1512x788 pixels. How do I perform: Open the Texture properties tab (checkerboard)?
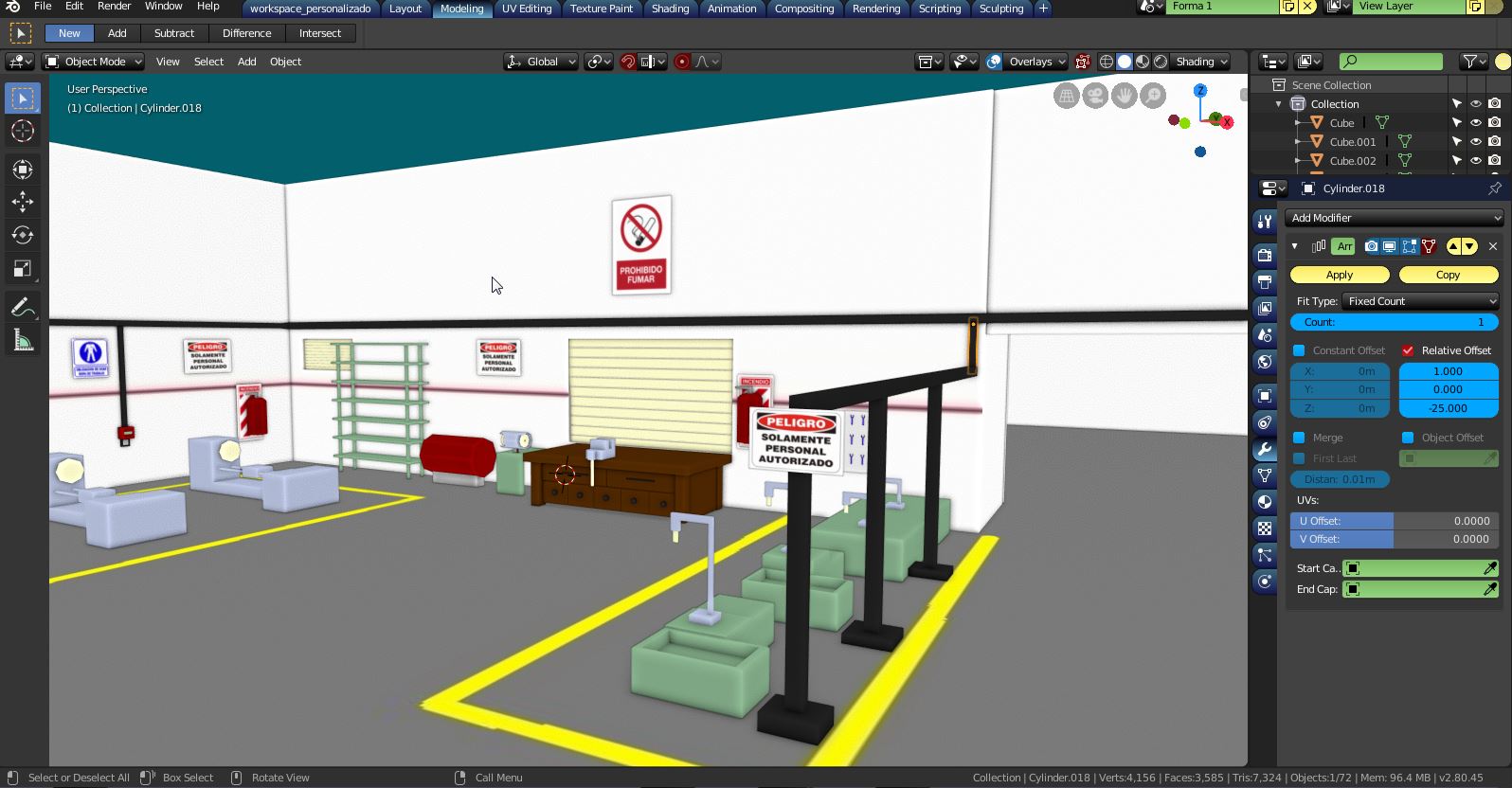(1265, 528)
